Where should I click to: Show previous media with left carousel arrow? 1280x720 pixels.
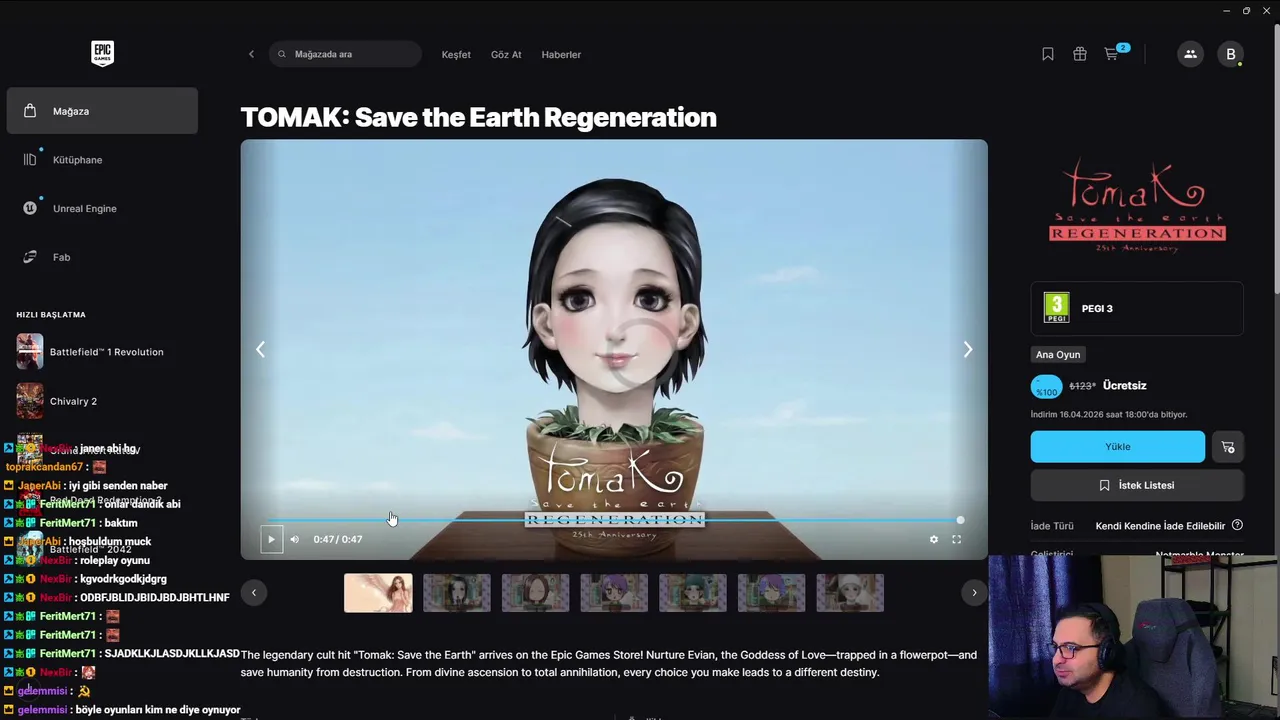coord(260,349)
